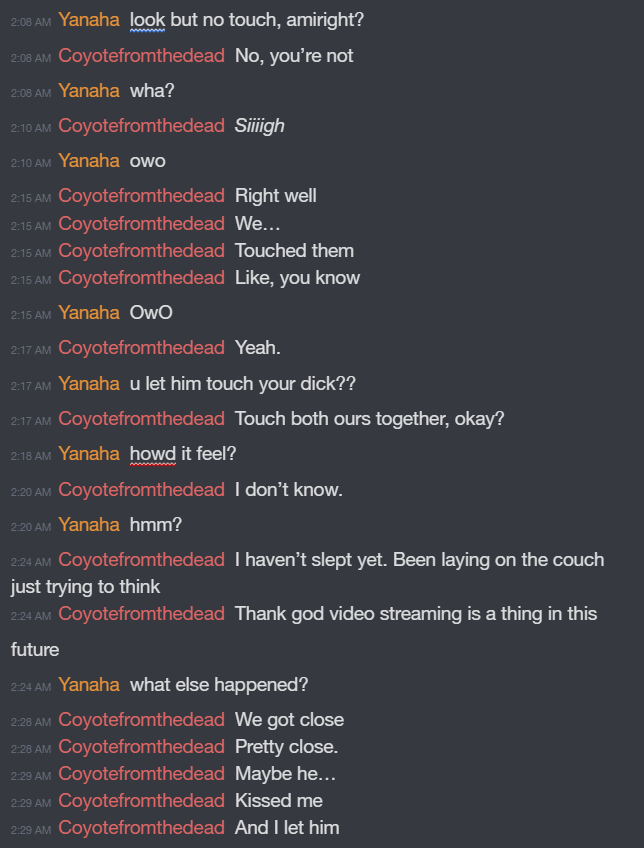Click the 2:20 AM timestamp beside "hmm?"

(30, 526)
